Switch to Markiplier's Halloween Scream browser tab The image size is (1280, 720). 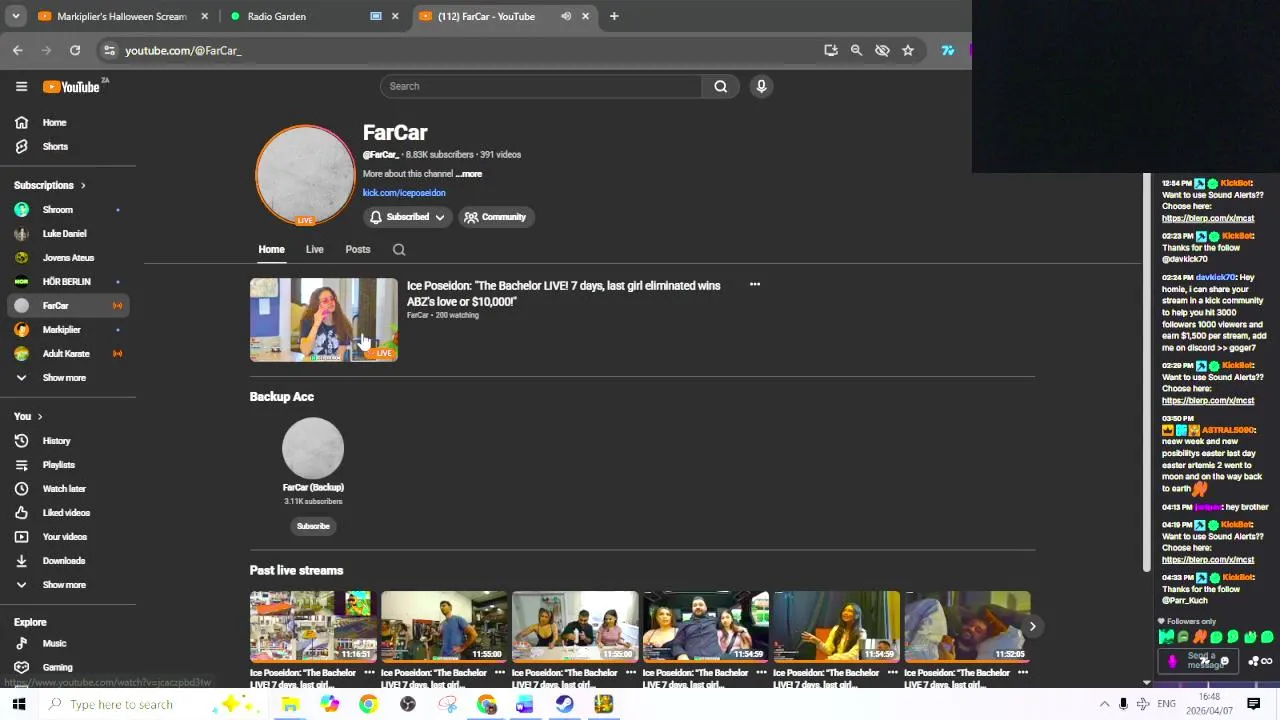click(x=122, y=16)
